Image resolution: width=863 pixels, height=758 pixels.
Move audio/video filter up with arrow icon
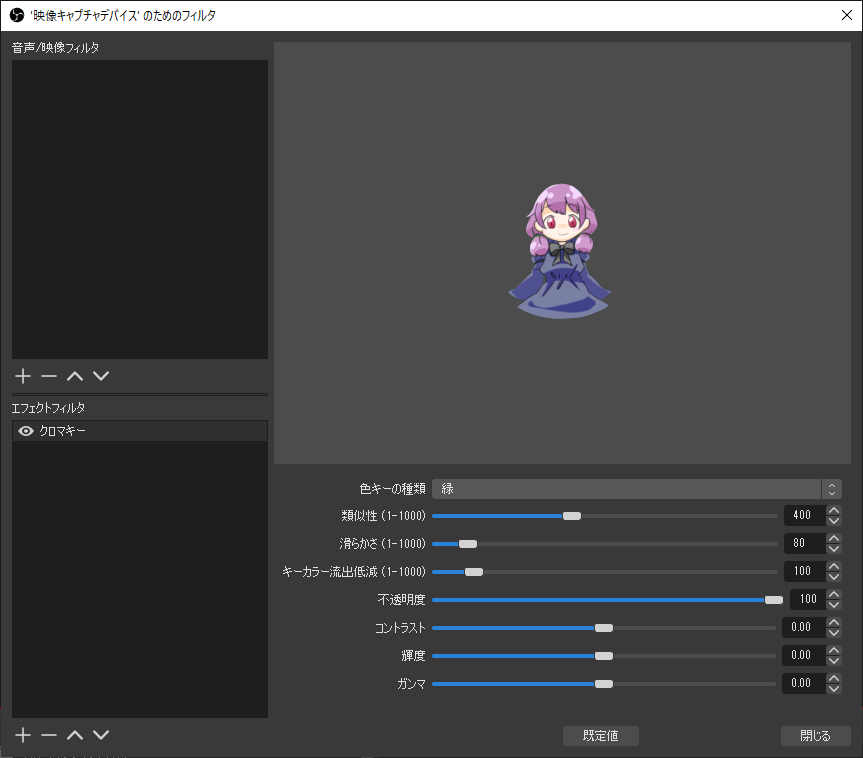pos(75,376)
